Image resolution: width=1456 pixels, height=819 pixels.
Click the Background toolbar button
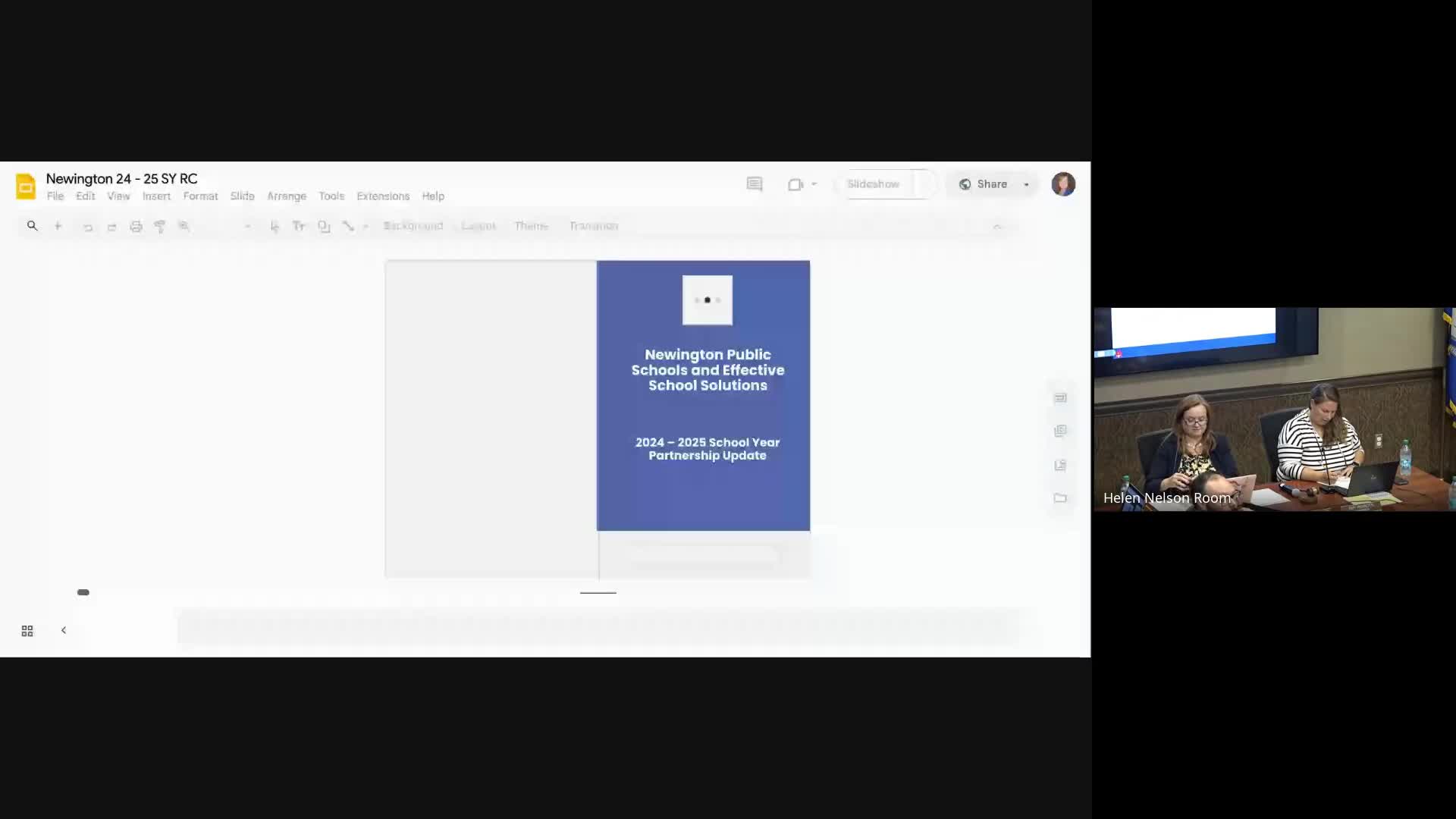[413, 226]
